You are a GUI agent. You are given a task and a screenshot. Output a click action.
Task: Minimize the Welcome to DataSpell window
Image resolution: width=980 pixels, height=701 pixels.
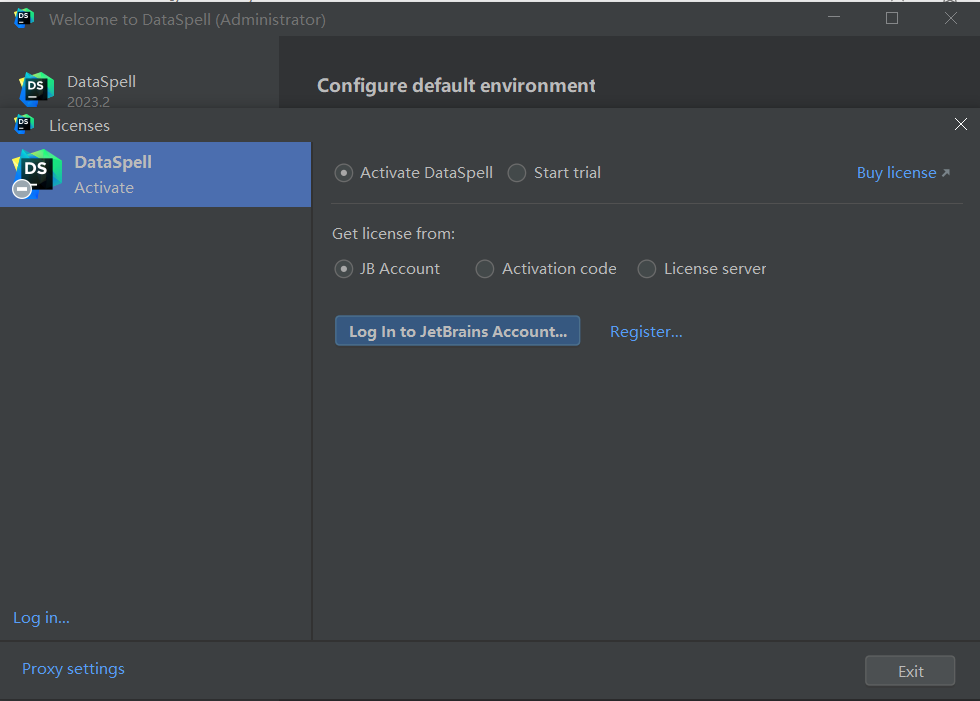tap(833, 18)
